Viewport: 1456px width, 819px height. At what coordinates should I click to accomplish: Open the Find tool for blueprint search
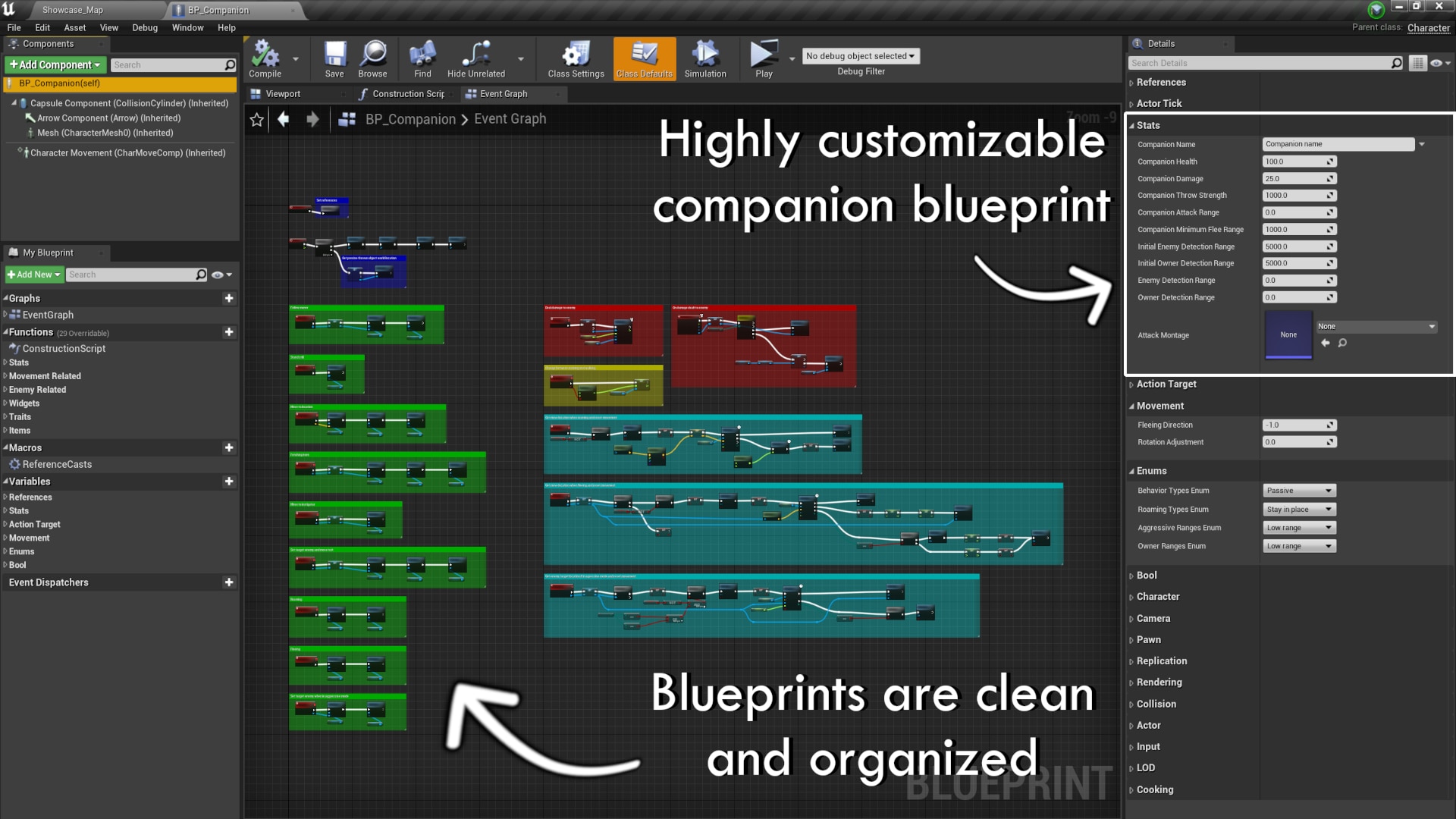pyautogui.click(x=422, y=58)
